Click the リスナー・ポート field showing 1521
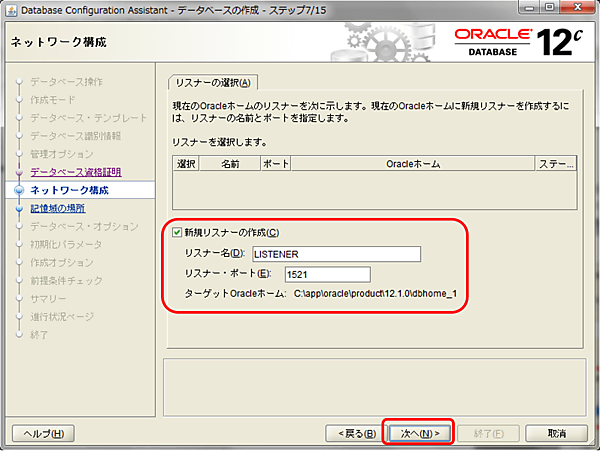Viewport: 600px width, 451px height. tap(328, 274)
